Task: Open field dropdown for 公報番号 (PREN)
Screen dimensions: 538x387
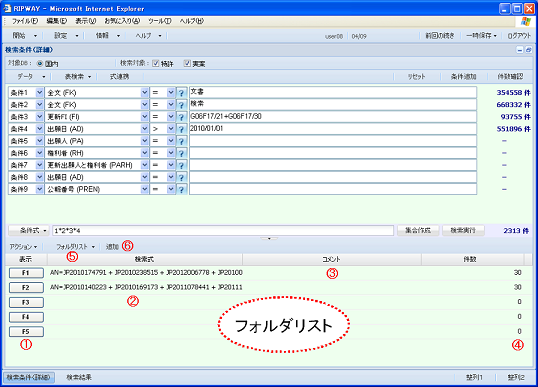Action: [x=144, y=189]
